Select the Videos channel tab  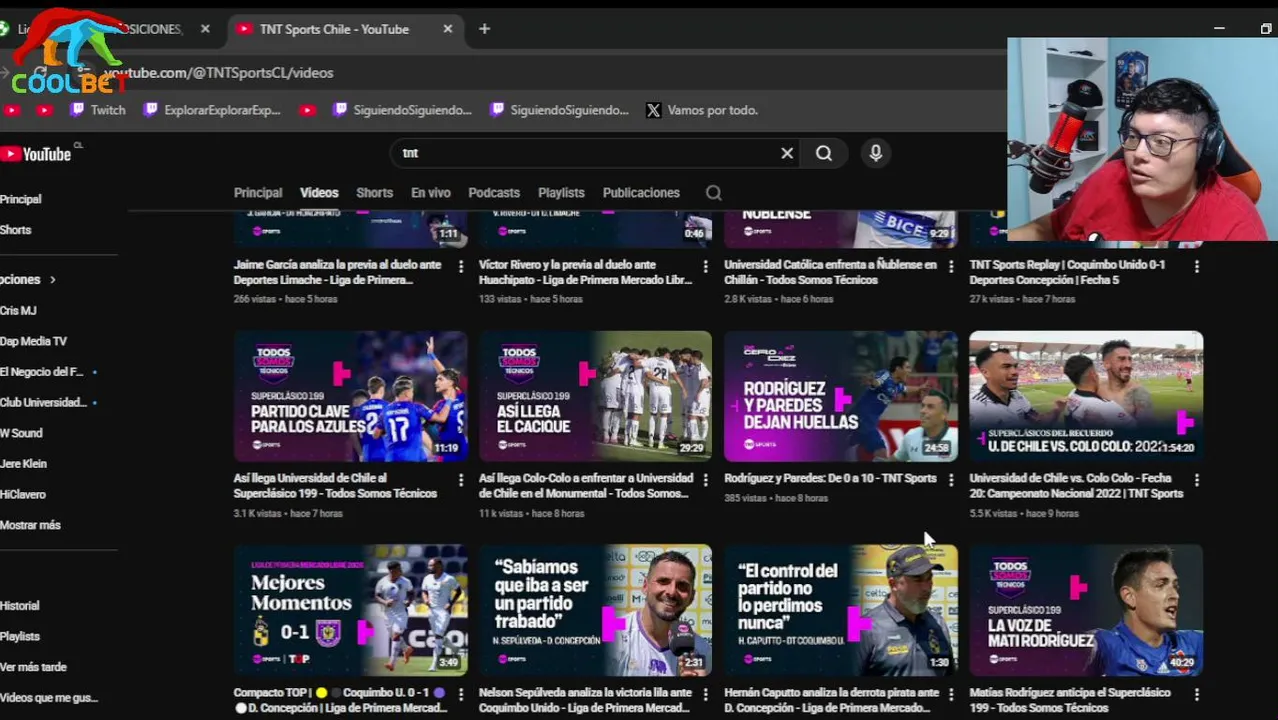[319, 193]
